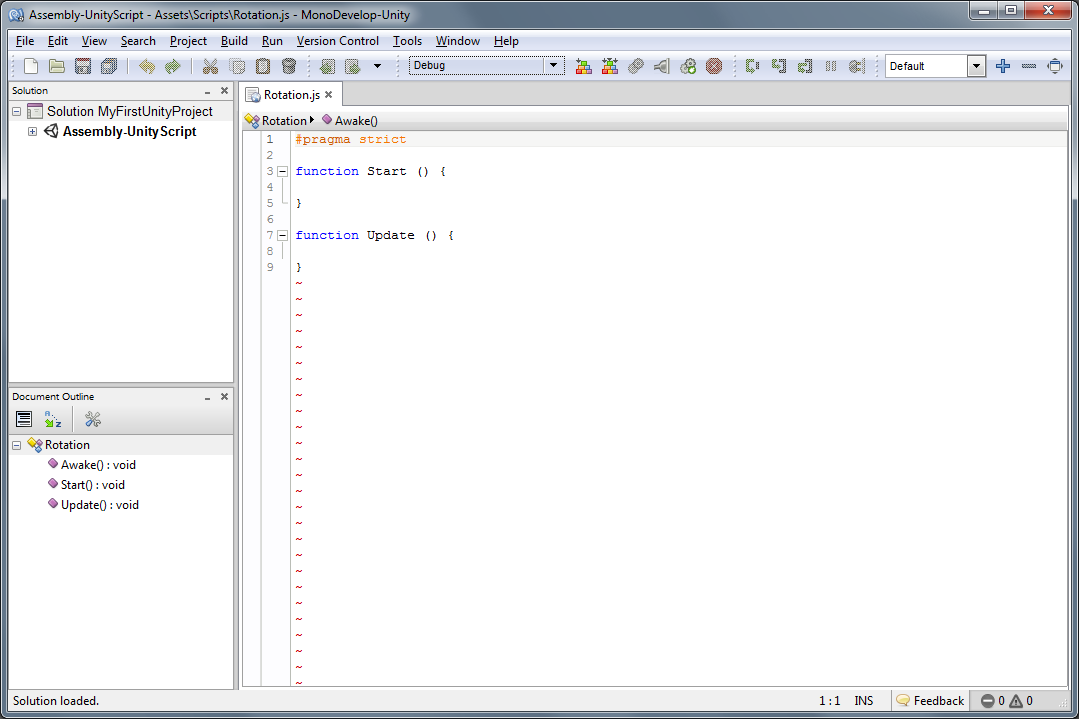
Task: Click the Rebuild All blocks icon
Action: click(610, 66)
